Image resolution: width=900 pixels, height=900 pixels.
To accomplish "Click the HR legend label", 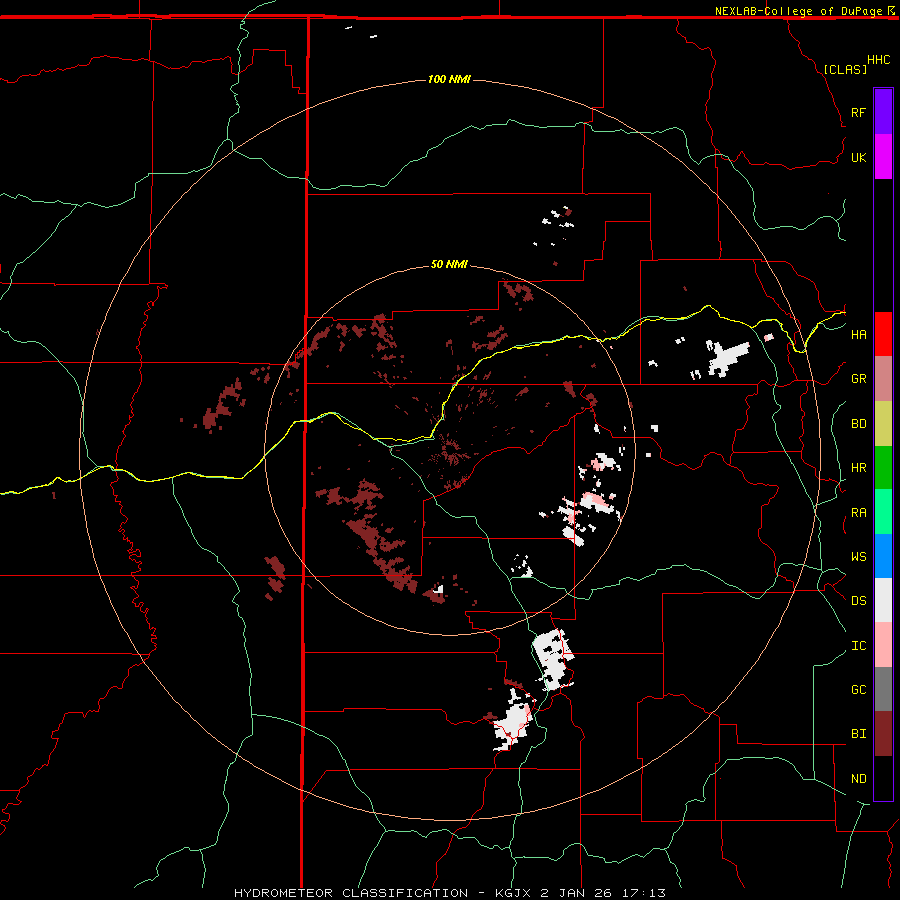I will (x=858, y=468).
